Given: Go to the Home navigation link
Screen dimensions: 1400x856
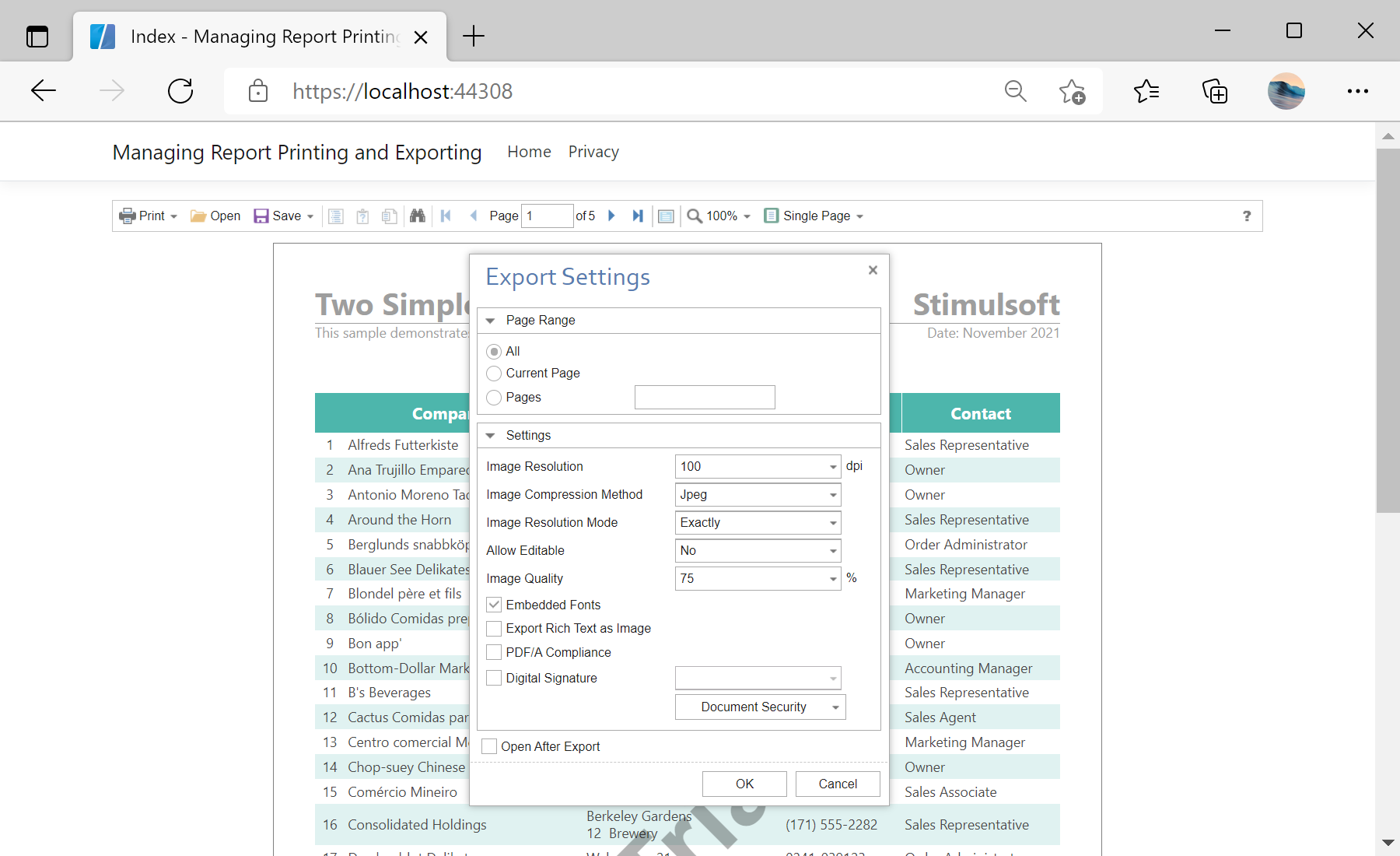Looking at the screenshot, I should (529, 152).
